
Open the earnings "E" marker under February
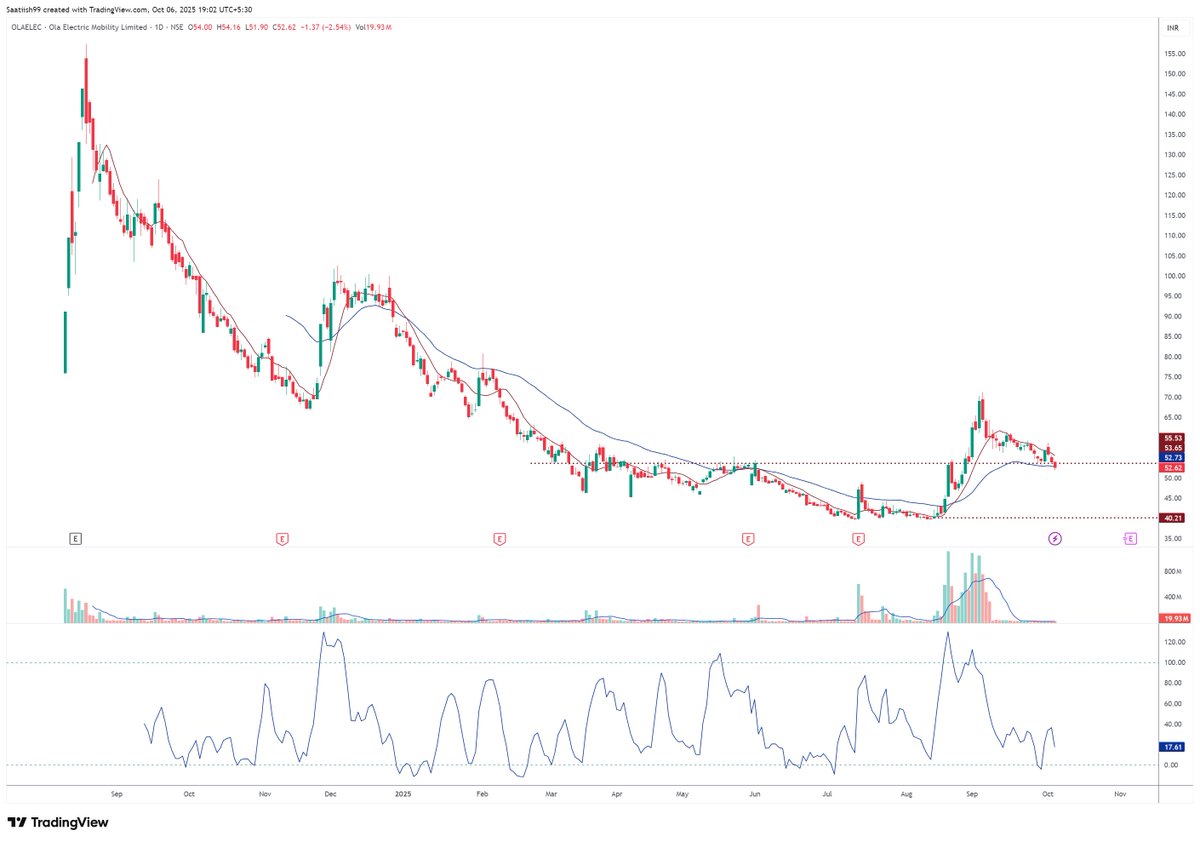(x=499, y=538)
